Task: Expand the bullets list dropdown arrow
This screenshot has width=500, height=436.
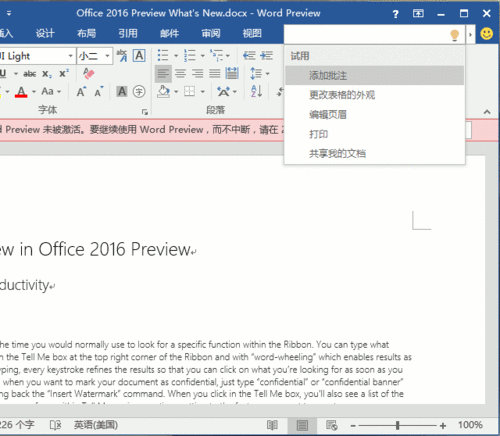Action: tap(176, 56)
